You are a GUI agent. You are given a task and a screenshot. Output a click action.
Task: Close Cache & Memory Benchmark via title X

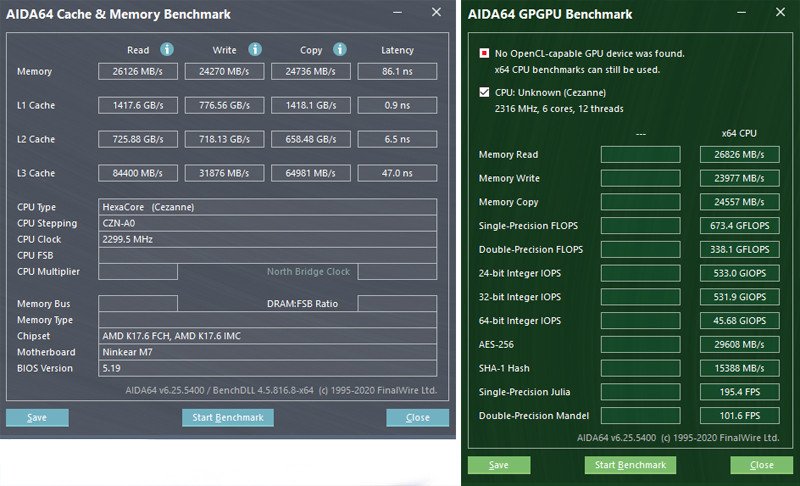click(436, 13)
